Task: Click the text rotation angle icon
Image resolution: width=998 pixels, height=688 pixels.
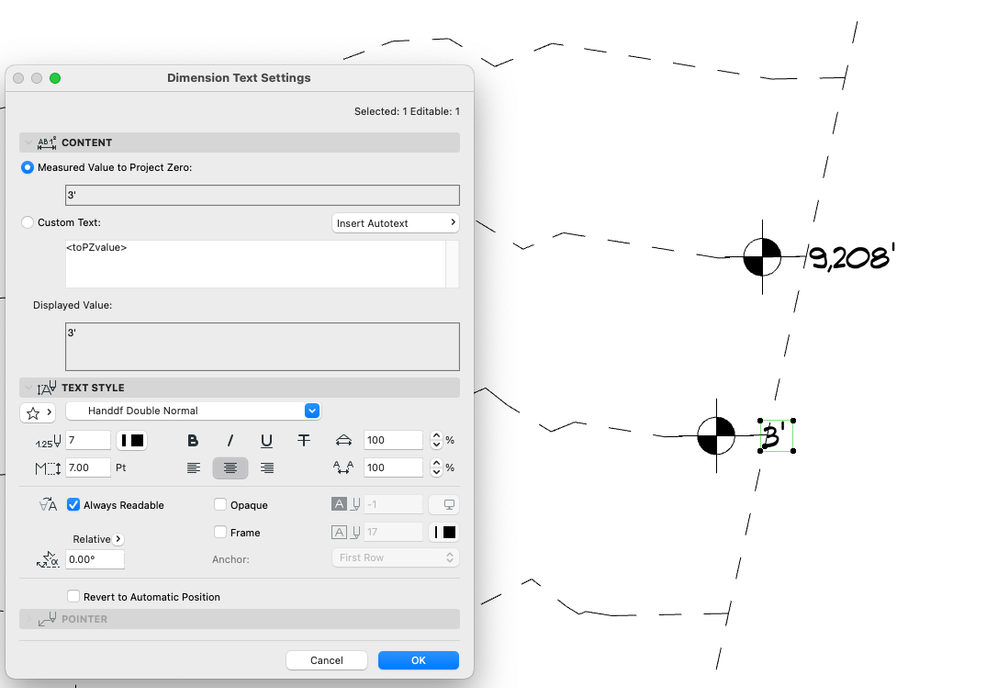Action: tap(47, 558)
